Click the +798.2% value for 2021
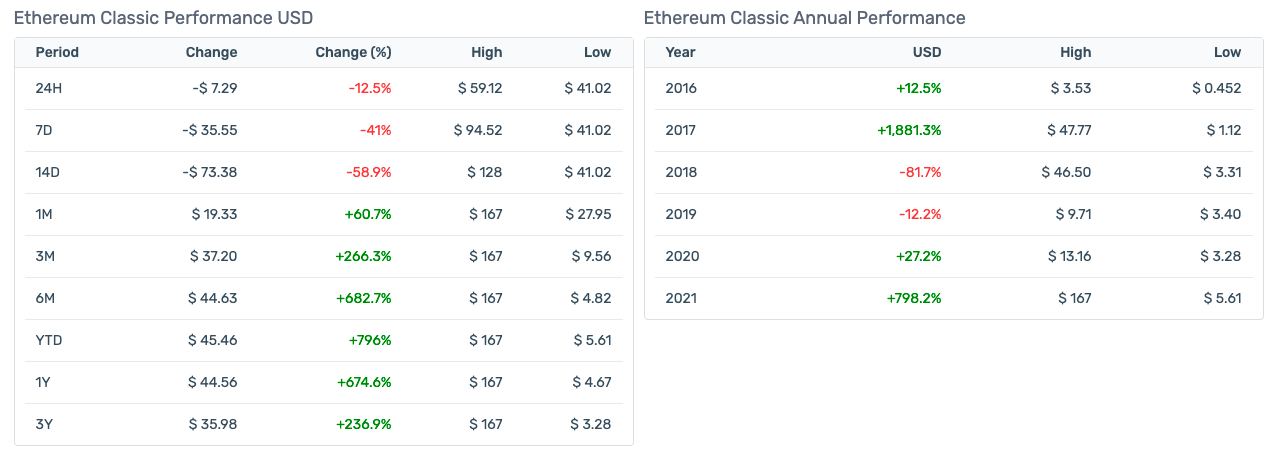The width and height of the screenshot is (1285, 458). pyautogui.click(x=914, y=298)
